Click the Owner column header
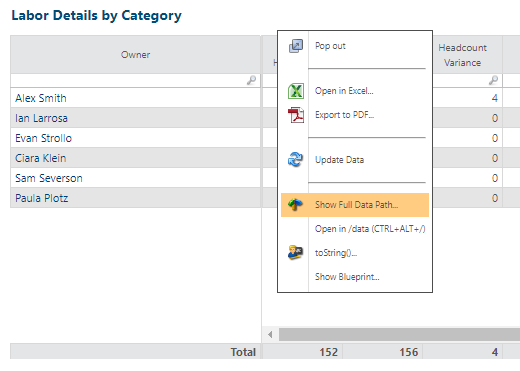The image size is (520, 371). coord(135,55)
